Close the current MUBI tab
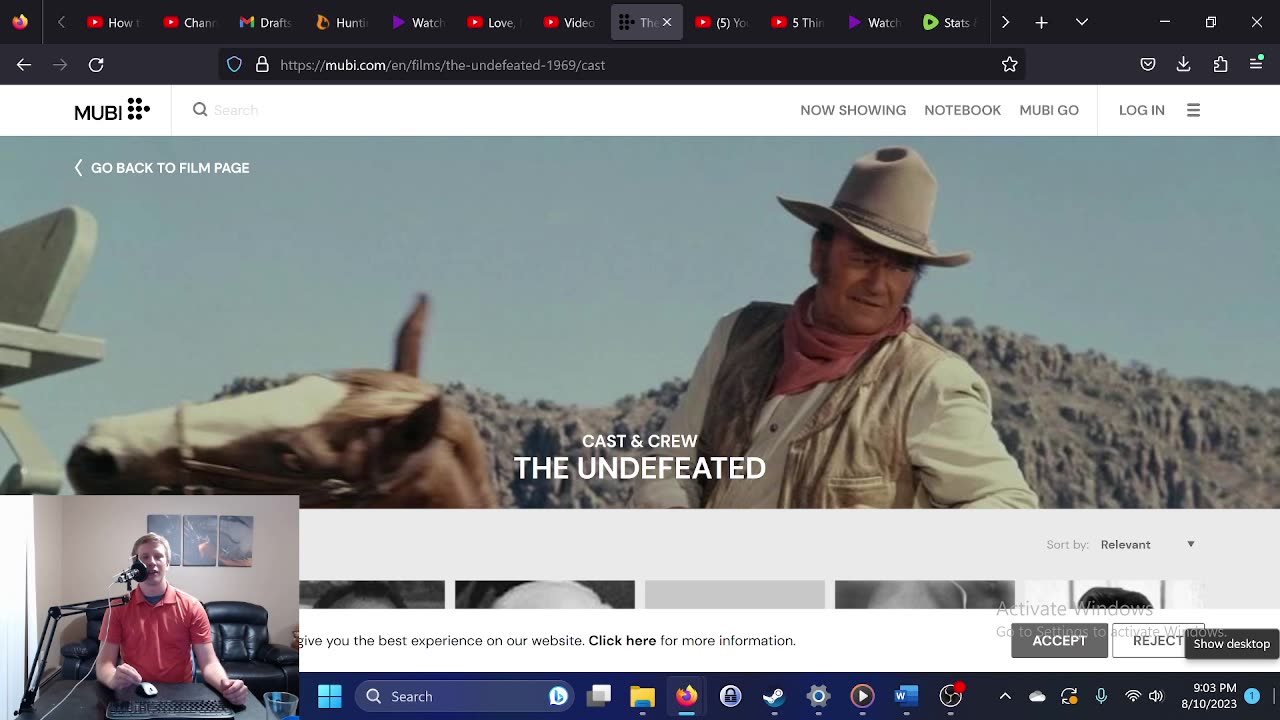 (x=667, y=22)
